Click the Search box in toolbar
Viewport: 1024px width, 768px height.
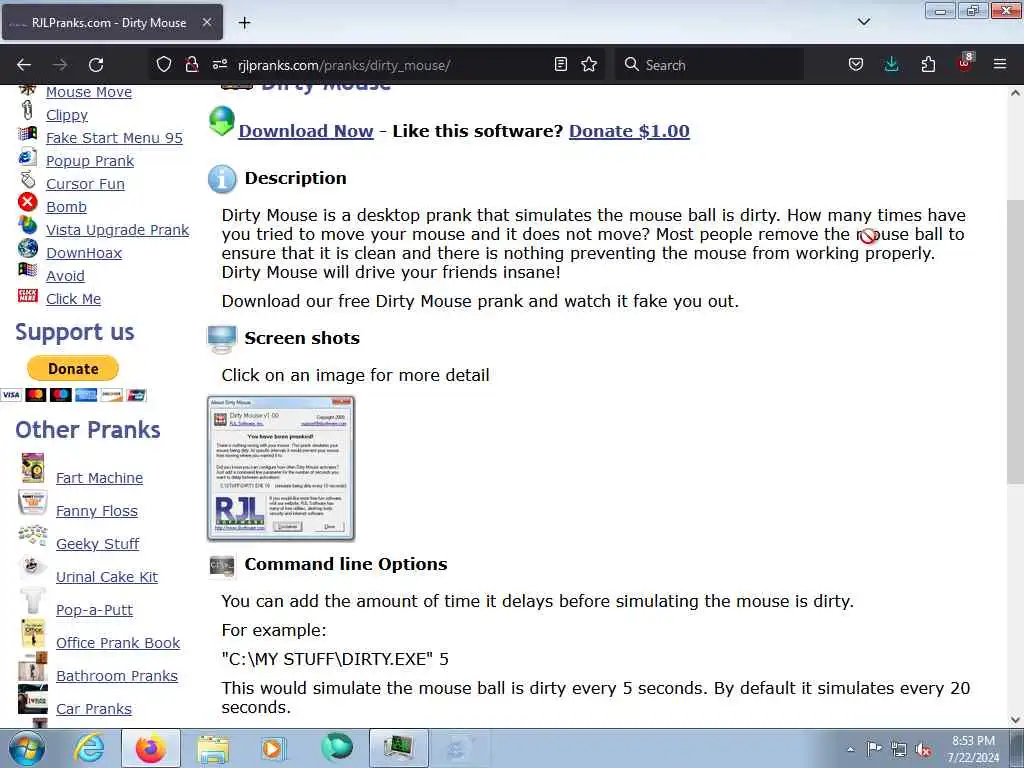coord(709,65)
